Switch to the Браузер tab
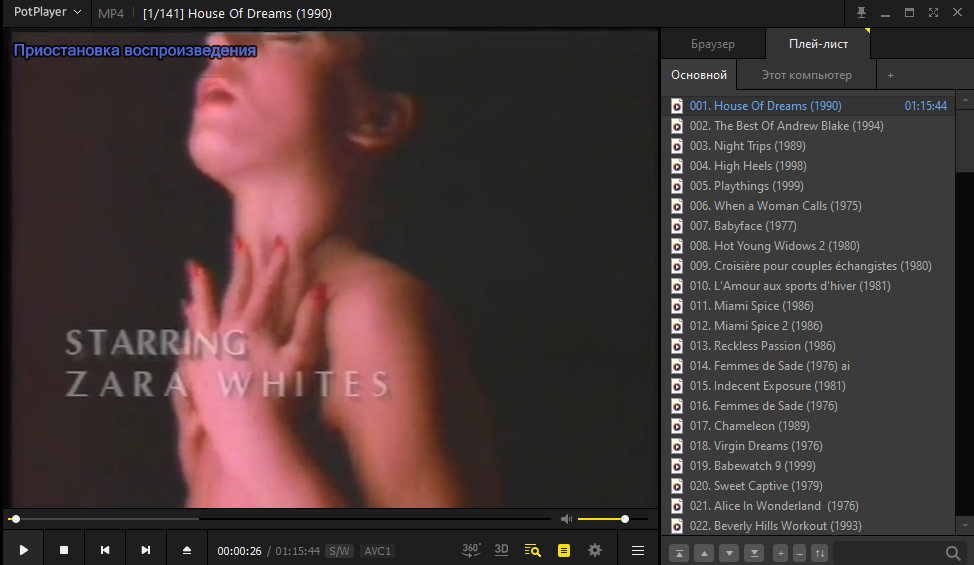Screen dimensions: 974x565 tap(712, 44)
